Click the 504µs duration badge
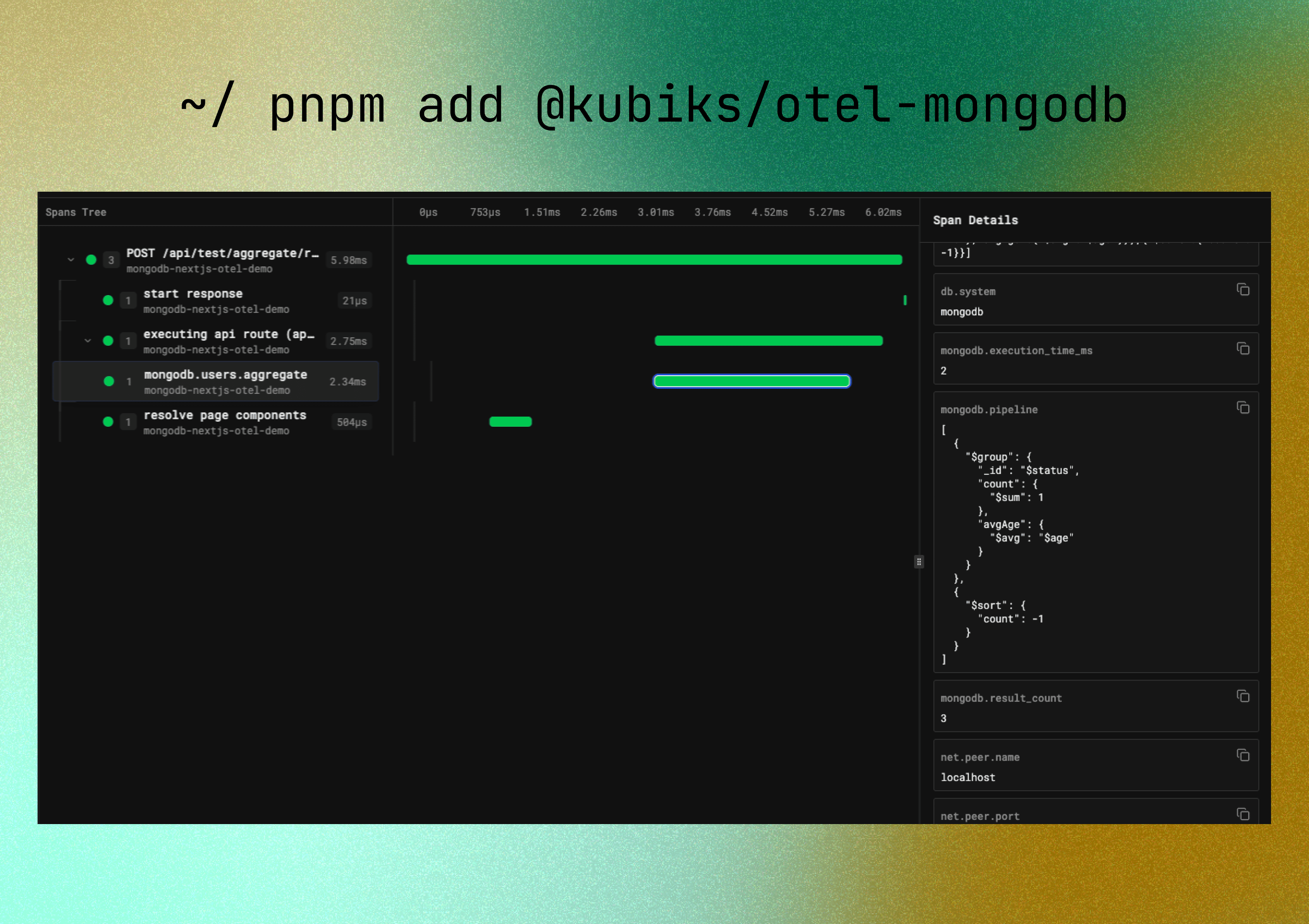This screenshot has width=1309, height=924. 352,422
